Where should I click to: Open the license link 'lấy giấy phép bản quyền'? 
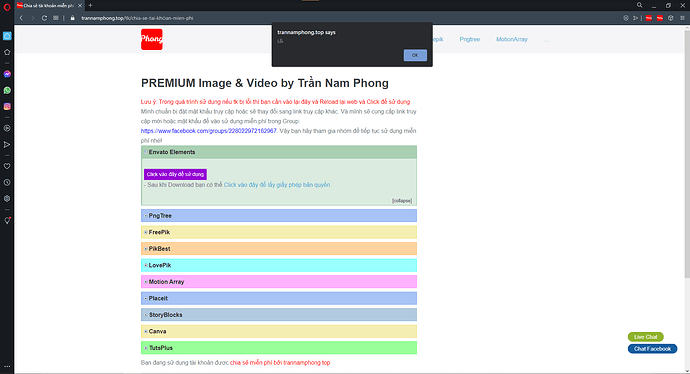pyautogui.click(x=277, y=185)
